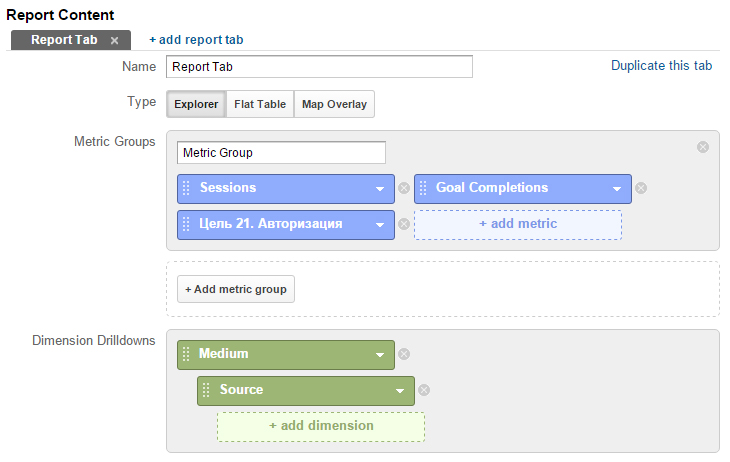Click the Duplicate this tab link
The height and width of the screenshot is (462, 730).
tap(662, 66)
